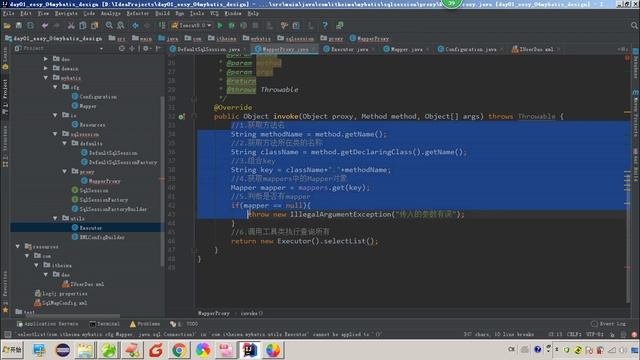
Task: Open the Tomcat run configuration dropdown
Action: coord(192,26)
